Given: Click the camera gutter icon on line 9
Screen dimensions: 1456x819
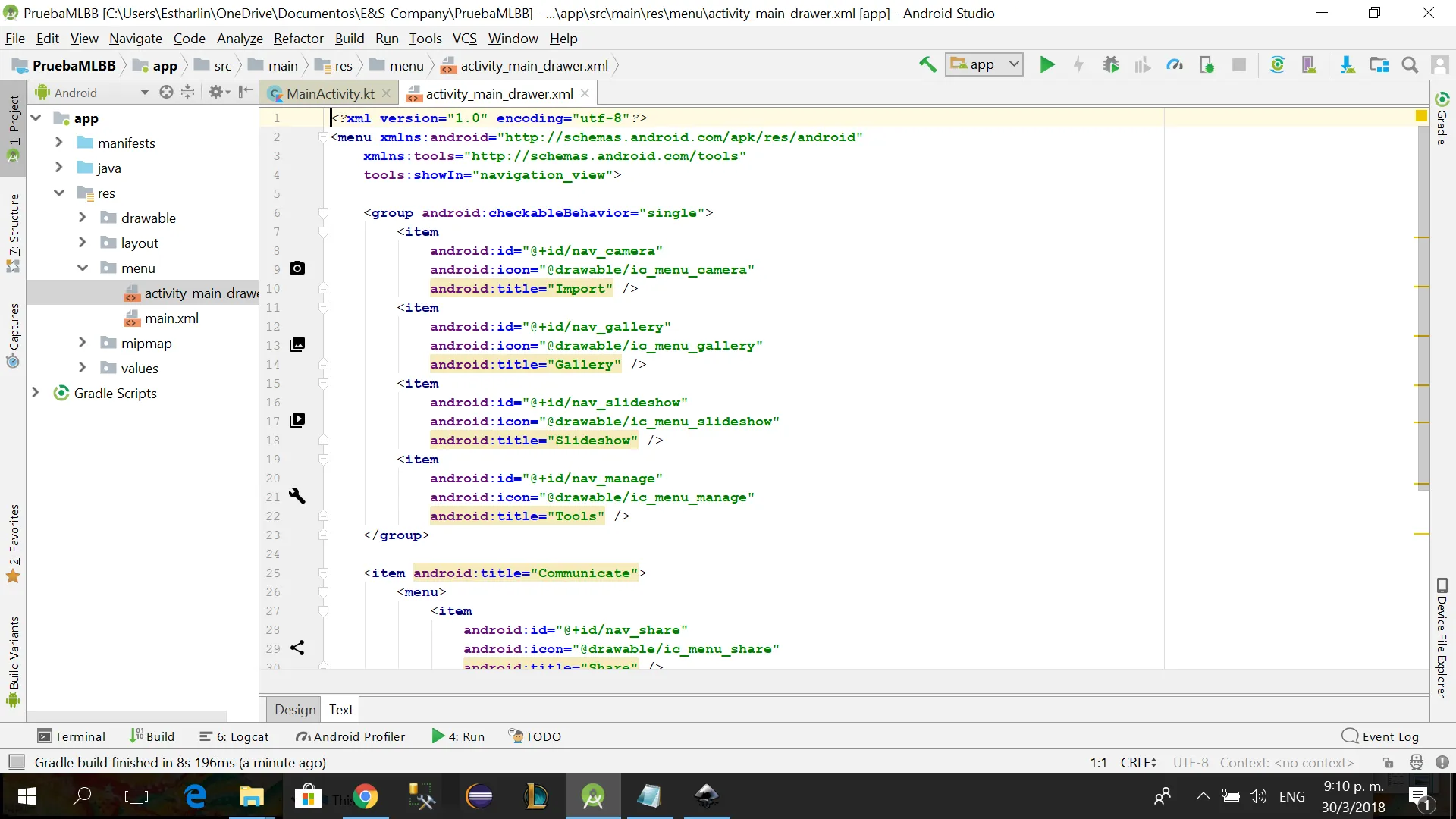Looking at the screenshot, I should tap(297, 268).
